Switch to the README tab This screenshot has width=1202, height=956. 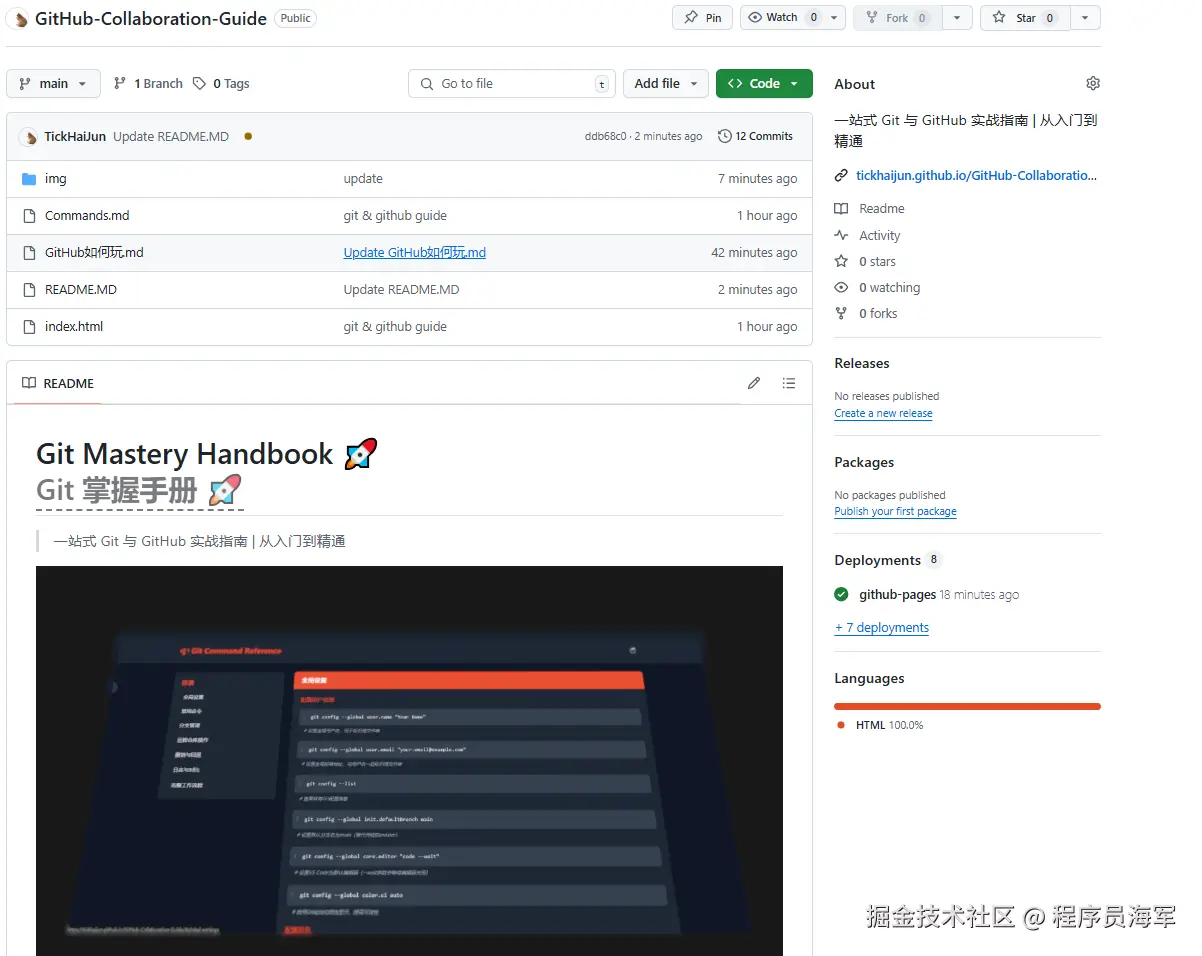(x=55, y=383)
